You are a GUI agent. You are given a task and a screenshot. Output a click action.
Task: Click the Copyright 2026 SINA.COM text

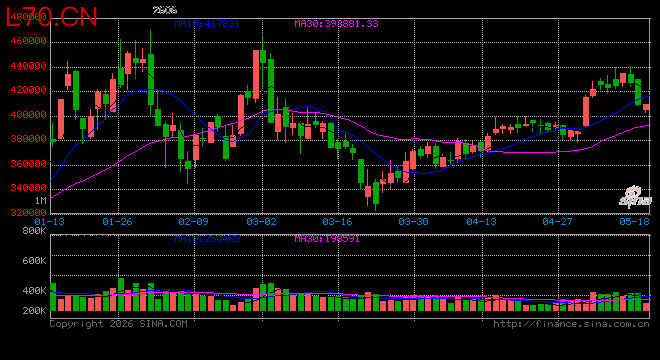pyautogui.click(x=119, y=324)
